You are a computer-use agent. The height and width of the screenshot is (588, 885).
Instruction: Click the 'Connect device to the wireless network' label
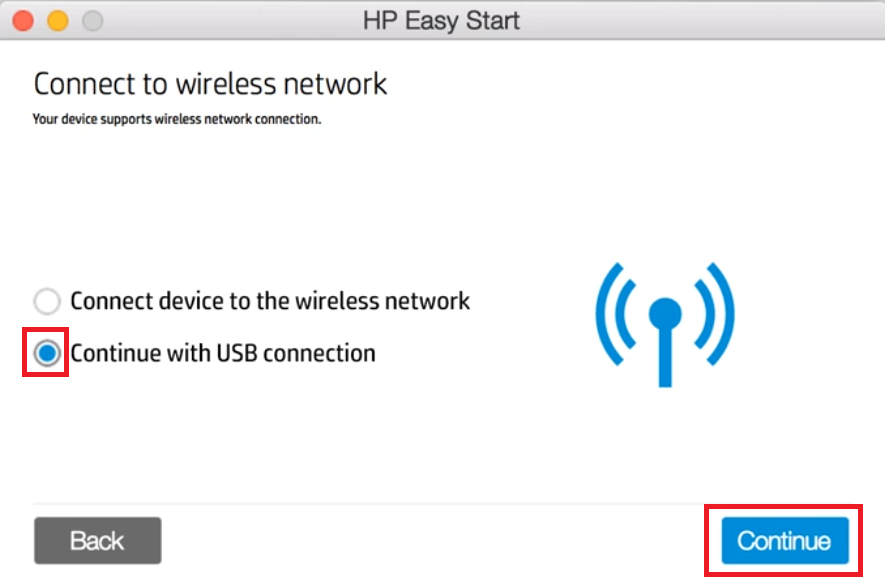pyautogui.click(x=270, y=301)
